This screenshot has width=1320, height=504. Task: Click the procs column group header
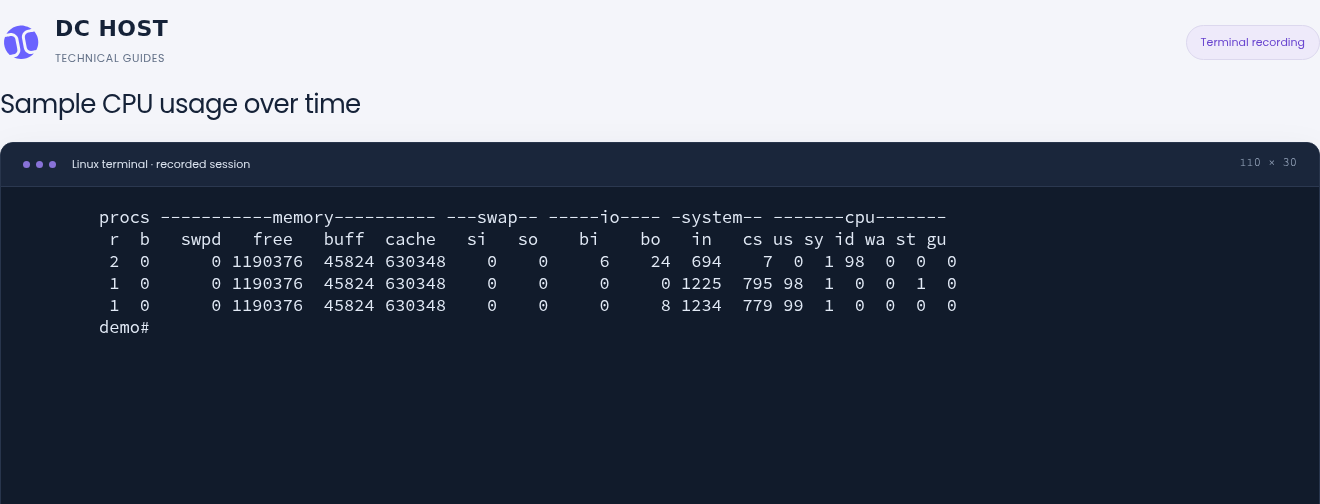[125, 217]
